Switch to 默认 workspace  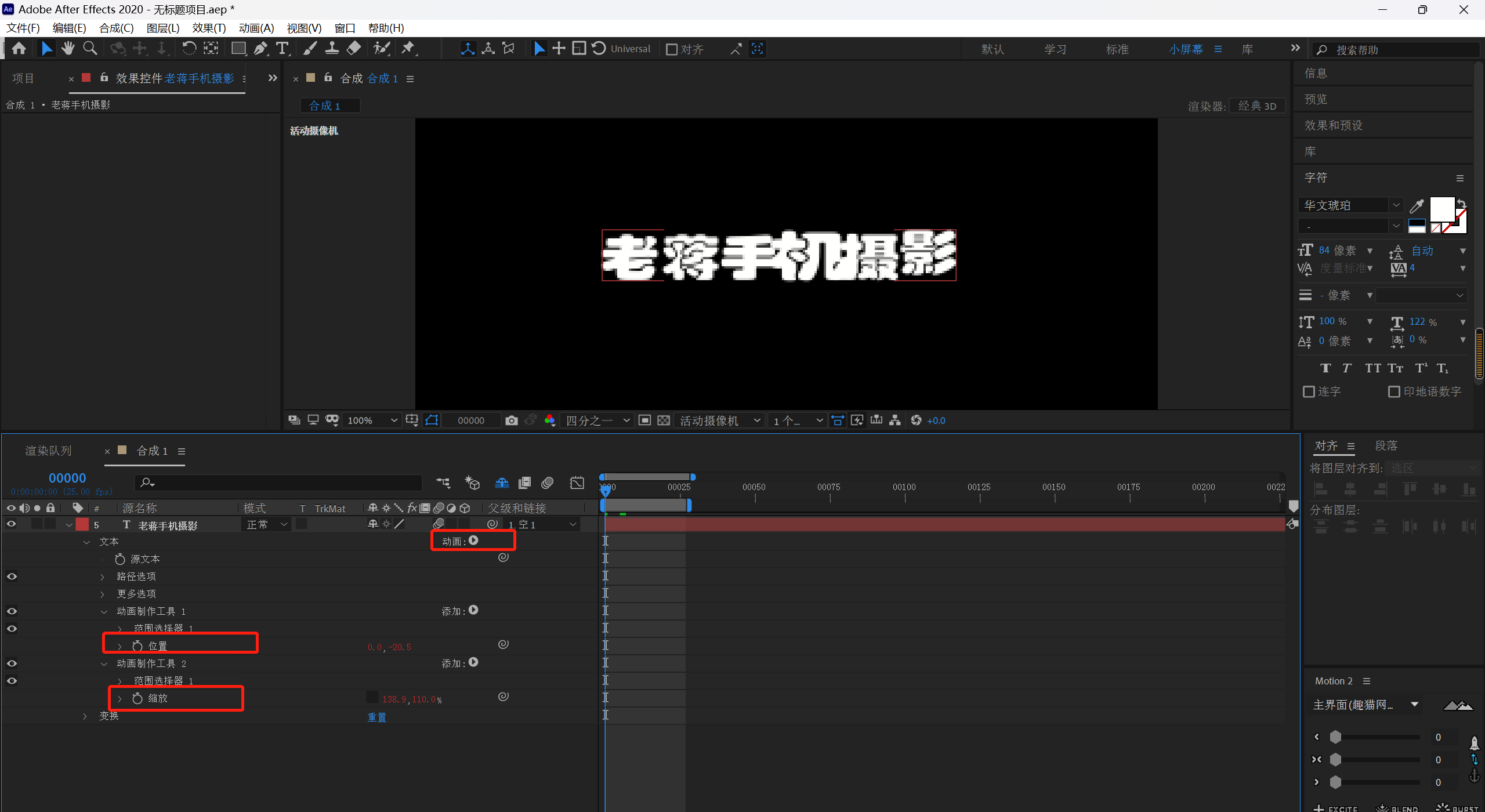coord(993,49)
